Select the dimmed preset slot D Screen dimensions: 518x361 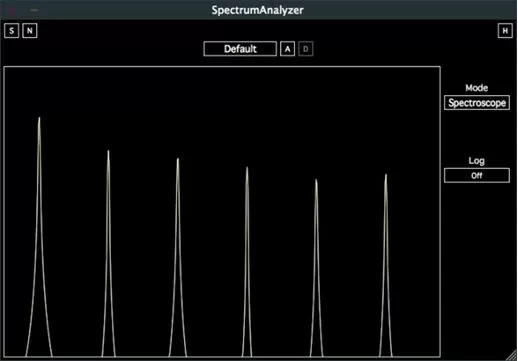click(306, 49)
